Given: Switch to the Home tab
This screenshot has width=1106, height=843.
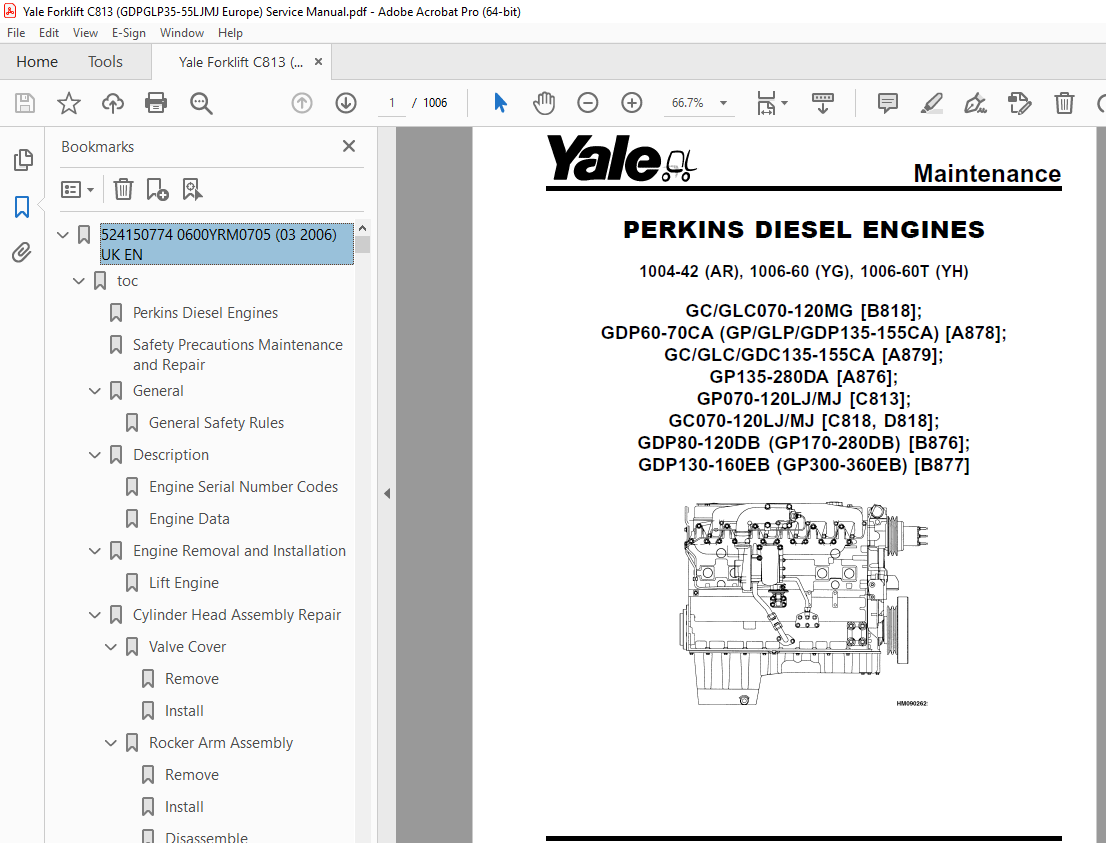Looking at the screenshot, I should pos(37,61).
